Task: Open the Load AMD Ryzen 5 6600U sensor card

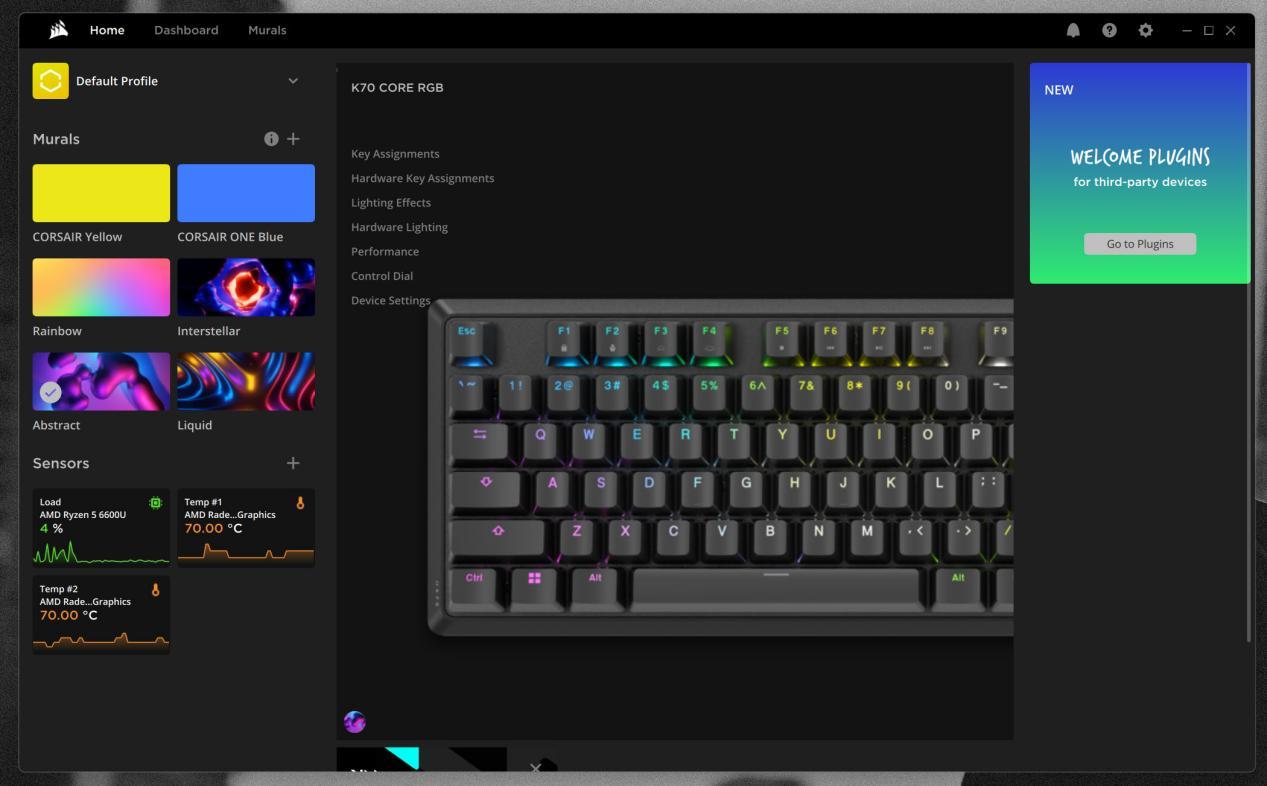Action: (x=101, y=528)
